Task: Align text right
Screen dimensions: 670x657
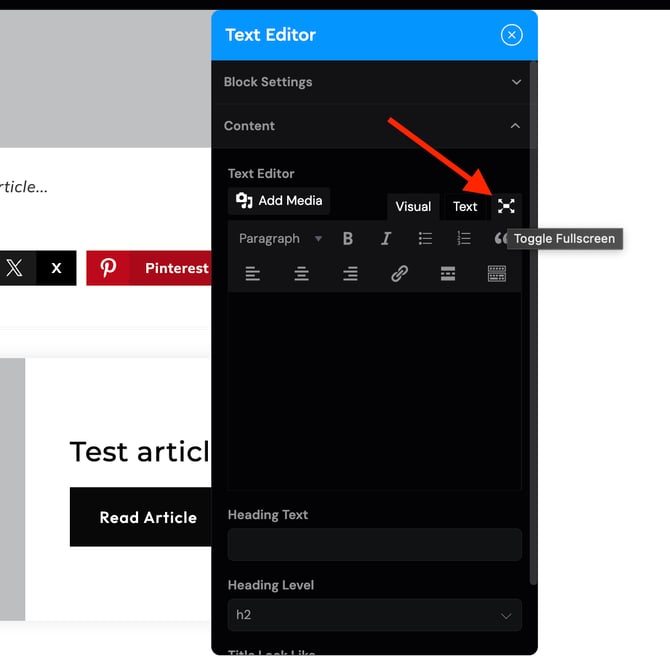Action: click(x=350, y=273)
